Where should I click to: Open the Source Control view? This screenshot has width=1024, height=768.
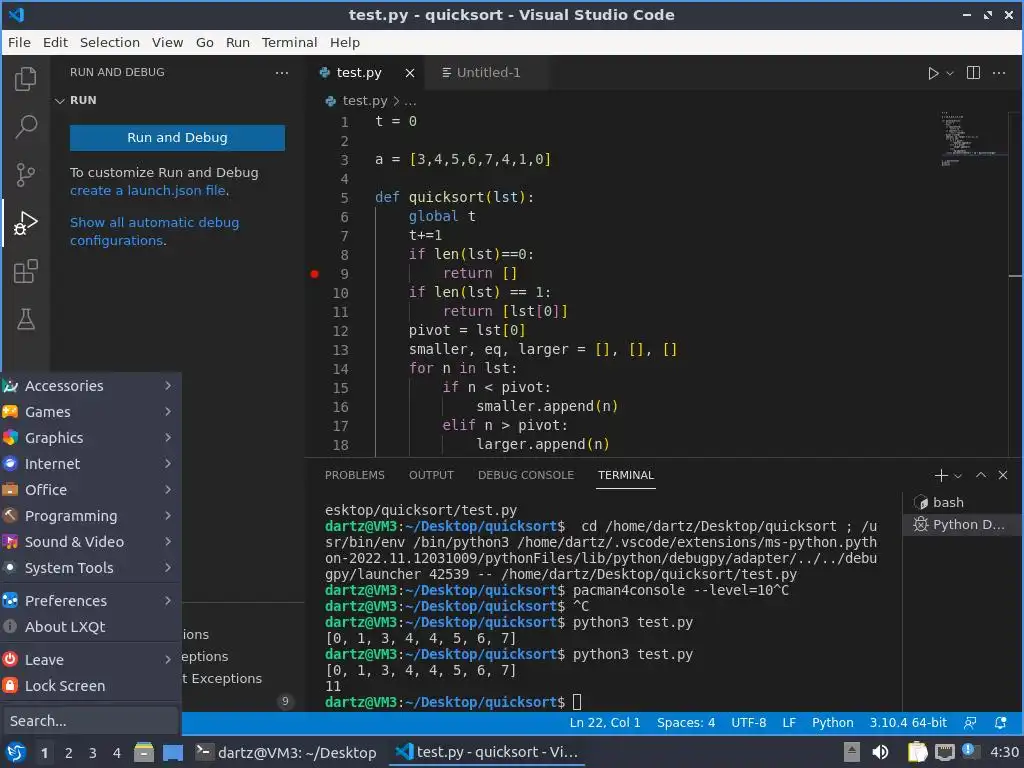[25, 174]
